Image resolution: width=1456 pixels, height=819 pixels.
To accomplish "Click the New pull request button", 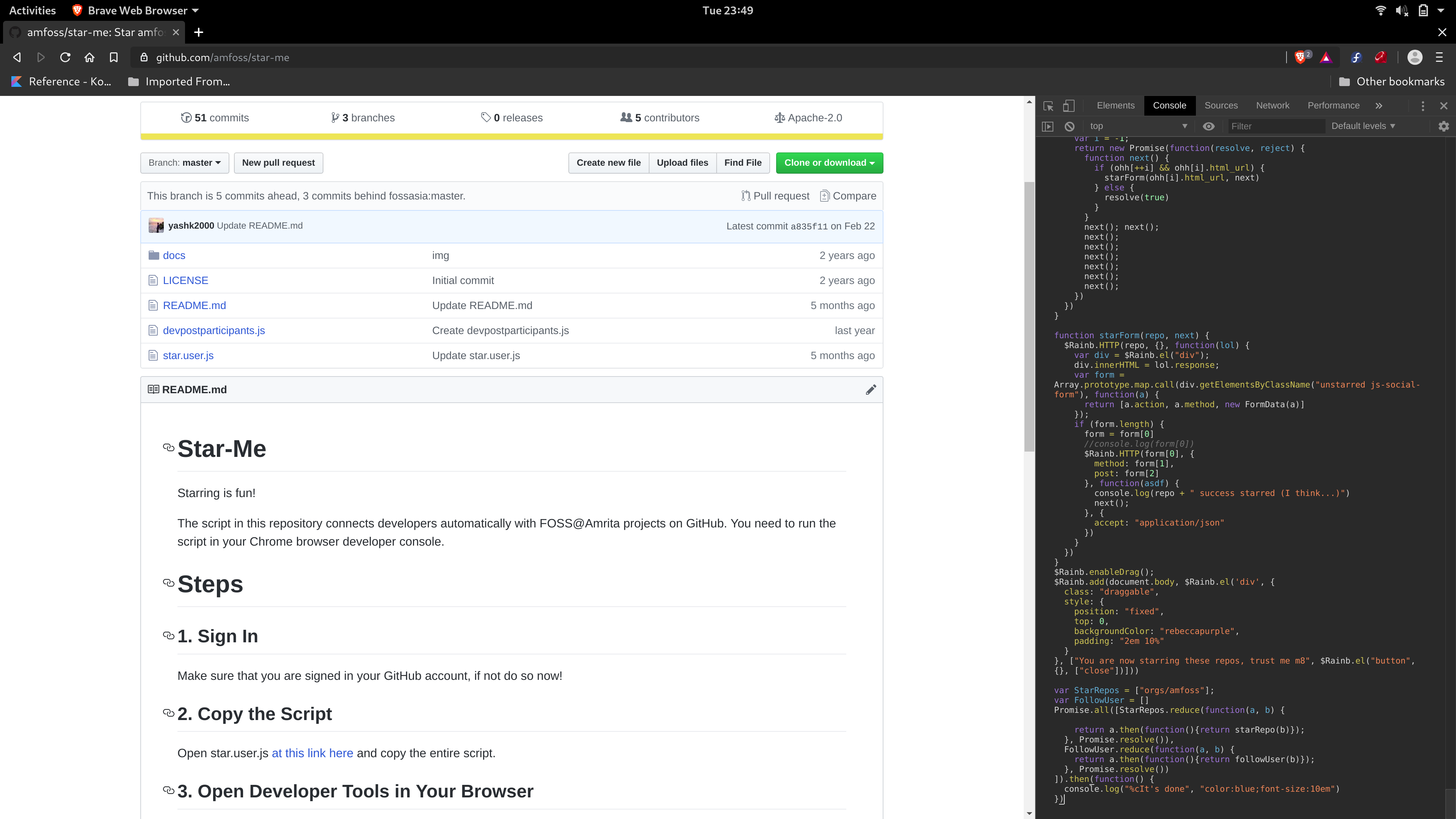I will point(278,163).
